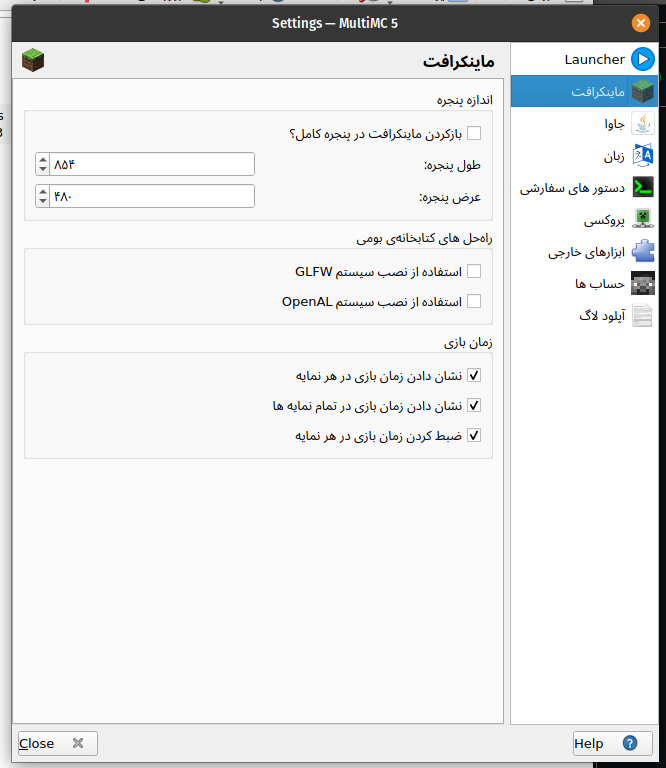
Task: Uncheck record play time per instance
Action: tap(474, 435)
